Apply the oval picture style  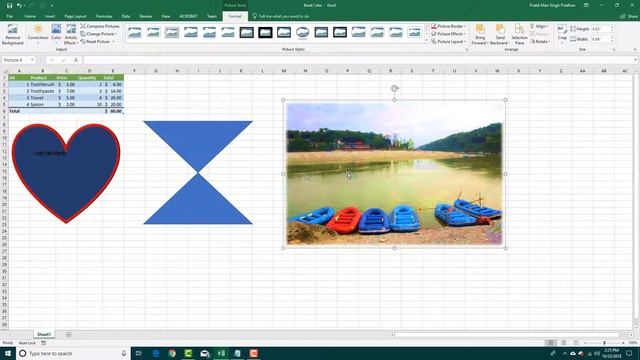302,32
